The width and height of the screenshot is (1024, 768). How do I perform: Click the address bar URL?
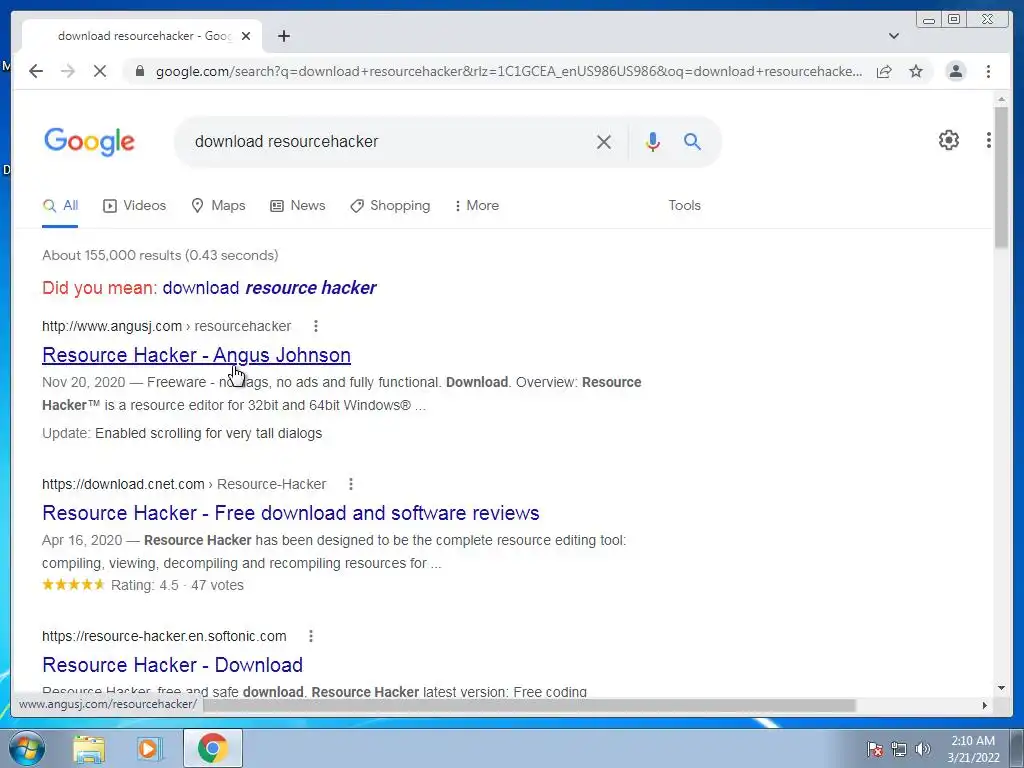508,71
